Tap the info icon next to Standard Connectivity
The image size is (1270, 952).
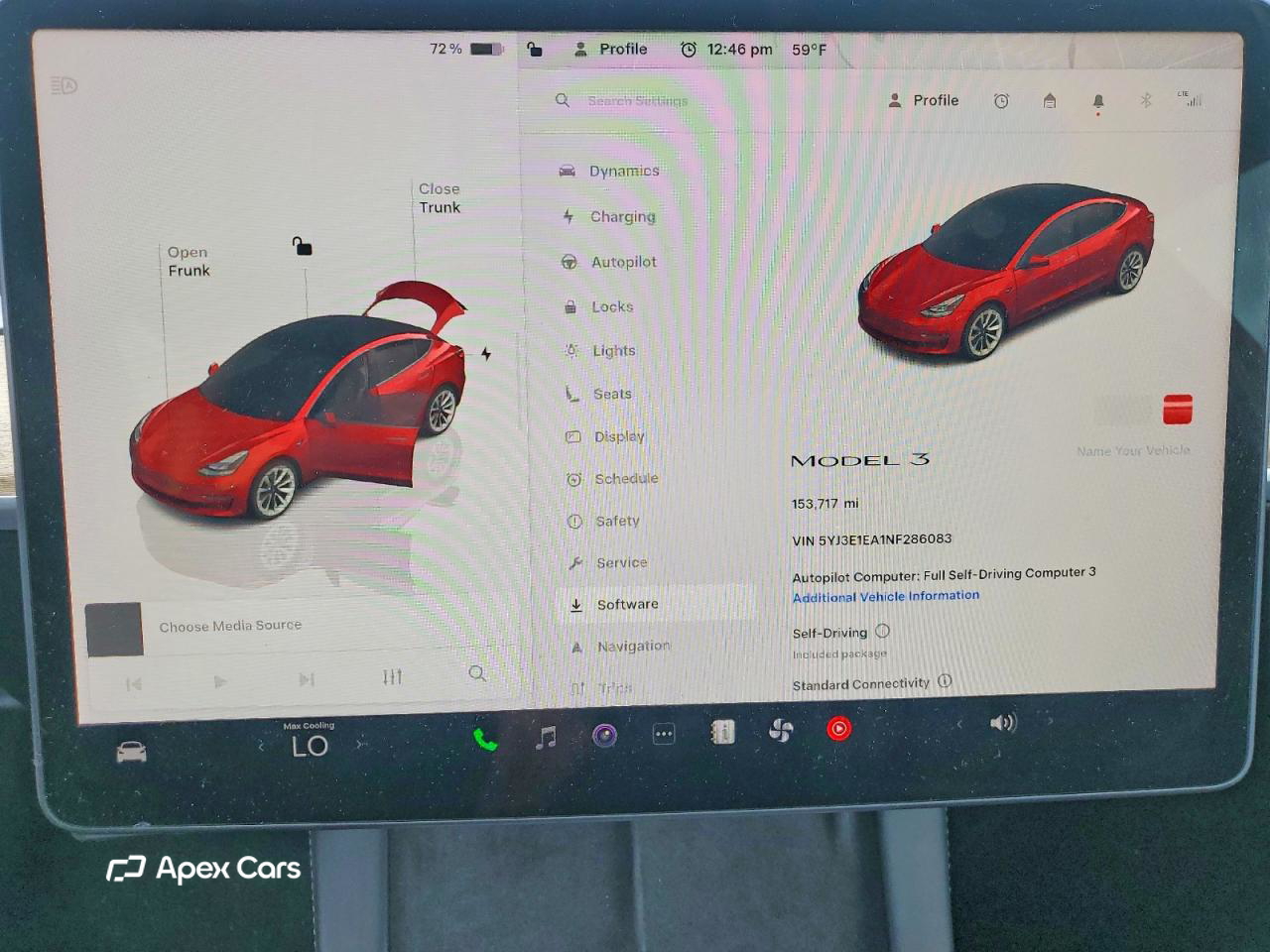pos(945,681)
